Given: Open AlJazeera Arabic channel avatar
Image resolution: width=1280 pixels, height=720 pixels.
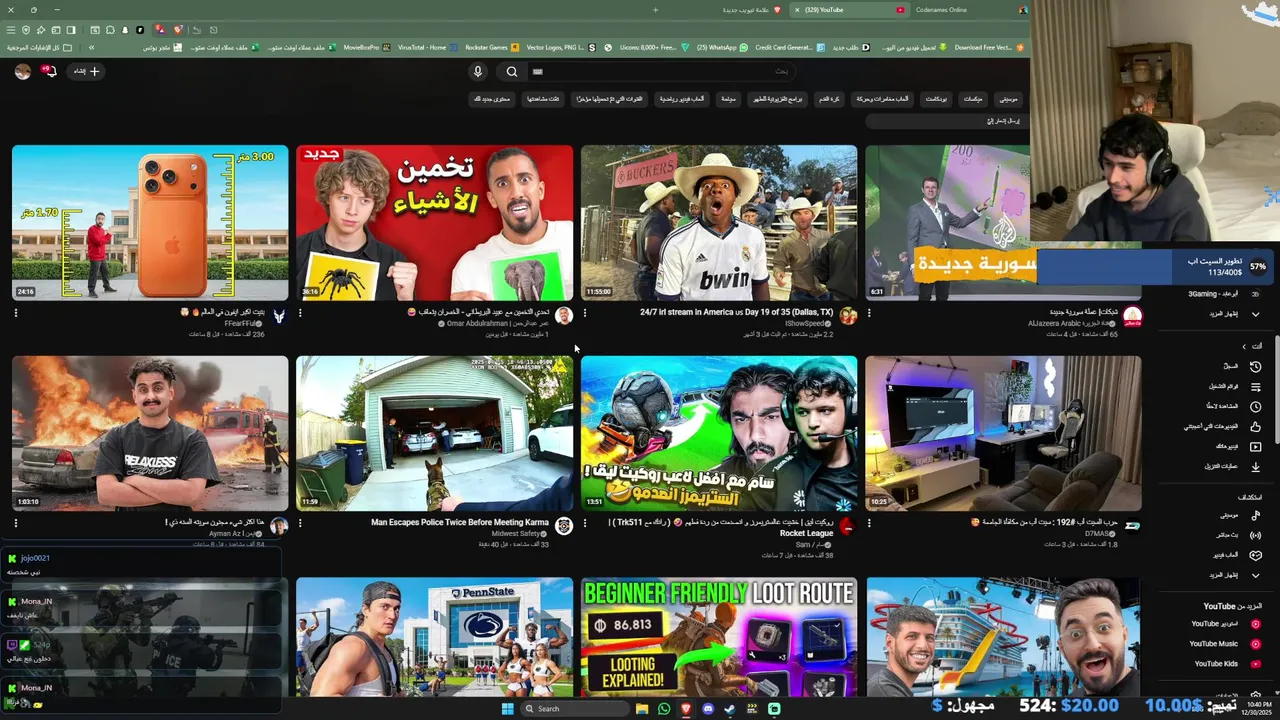Looking at the screenshot, I should (1132, 316).
